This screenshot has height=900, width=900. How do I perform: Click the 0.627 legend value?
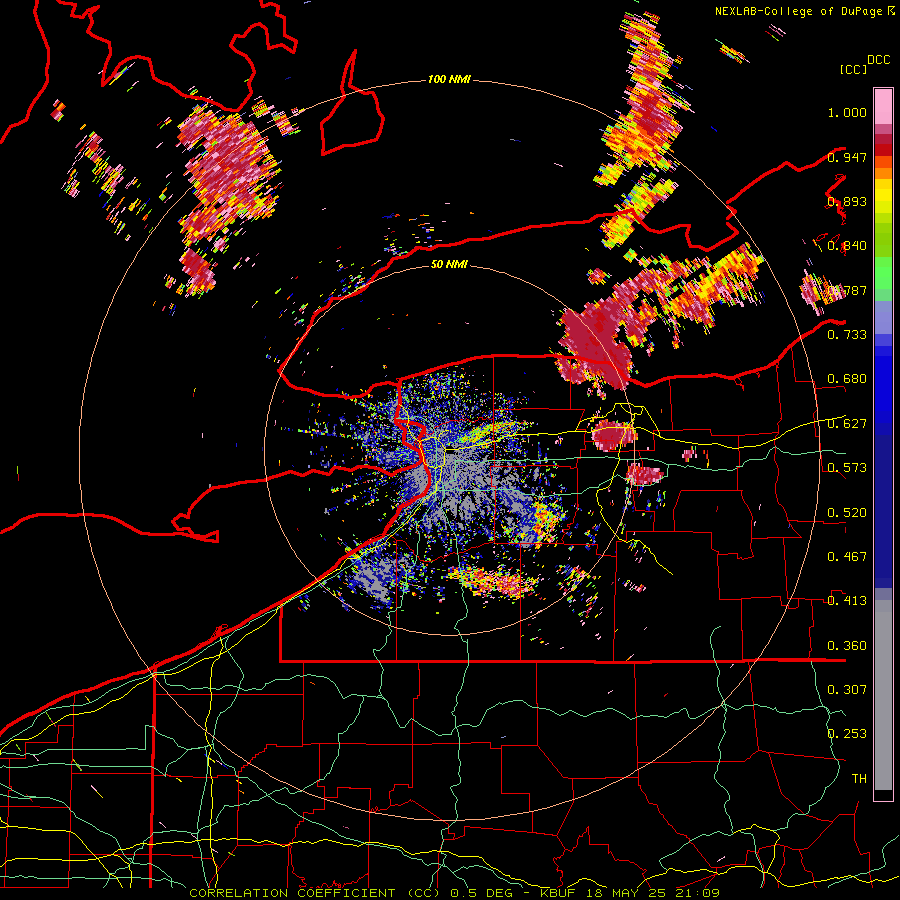pyautogui.click(x=847, y=424)
